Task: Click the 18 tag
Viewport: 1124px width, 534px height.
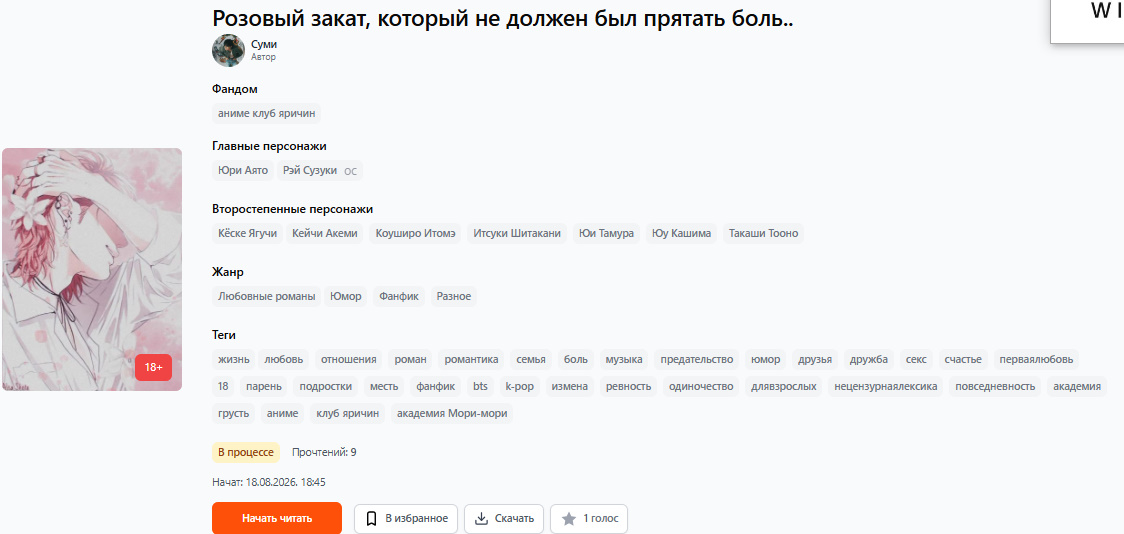Action: pos(223,386)
